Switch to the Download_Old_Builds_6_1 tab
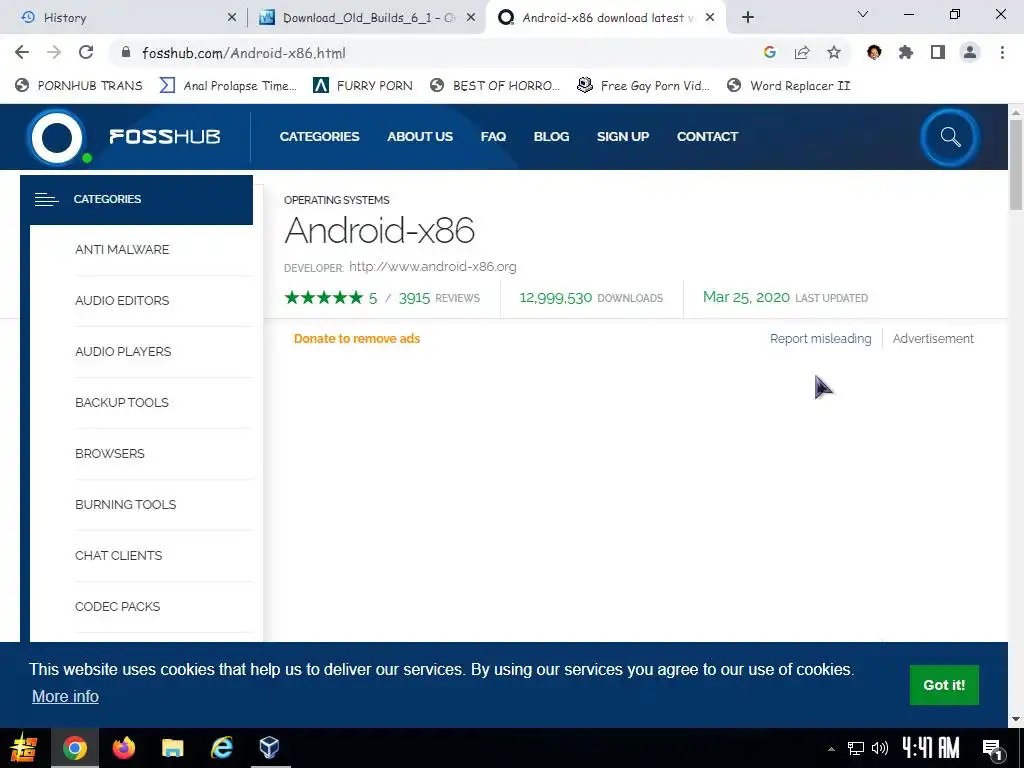The image size is (1024, 768). click(366, 18)
